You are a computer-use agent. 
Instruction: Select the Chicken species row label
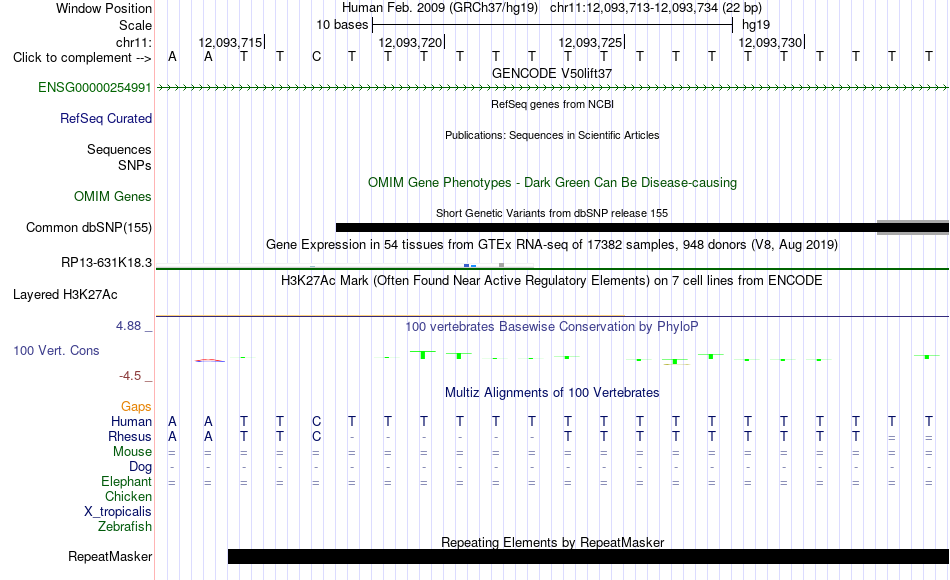pyautogui.click(x=128, y=497)
